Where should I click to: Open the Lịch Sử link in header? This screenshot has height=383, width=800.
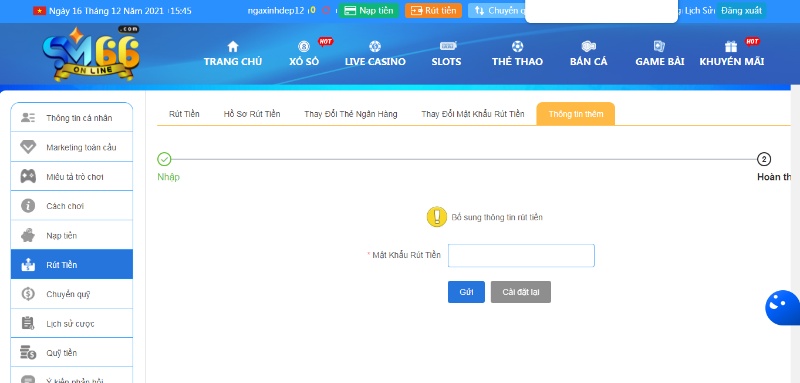coord(699,11)
